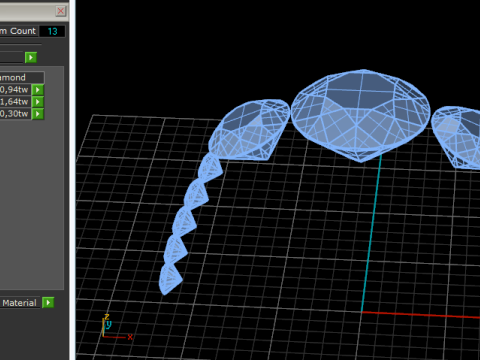The image size is (480, 360).
Task: Select the medium gem left of center
Action: (x=248, y=130)
